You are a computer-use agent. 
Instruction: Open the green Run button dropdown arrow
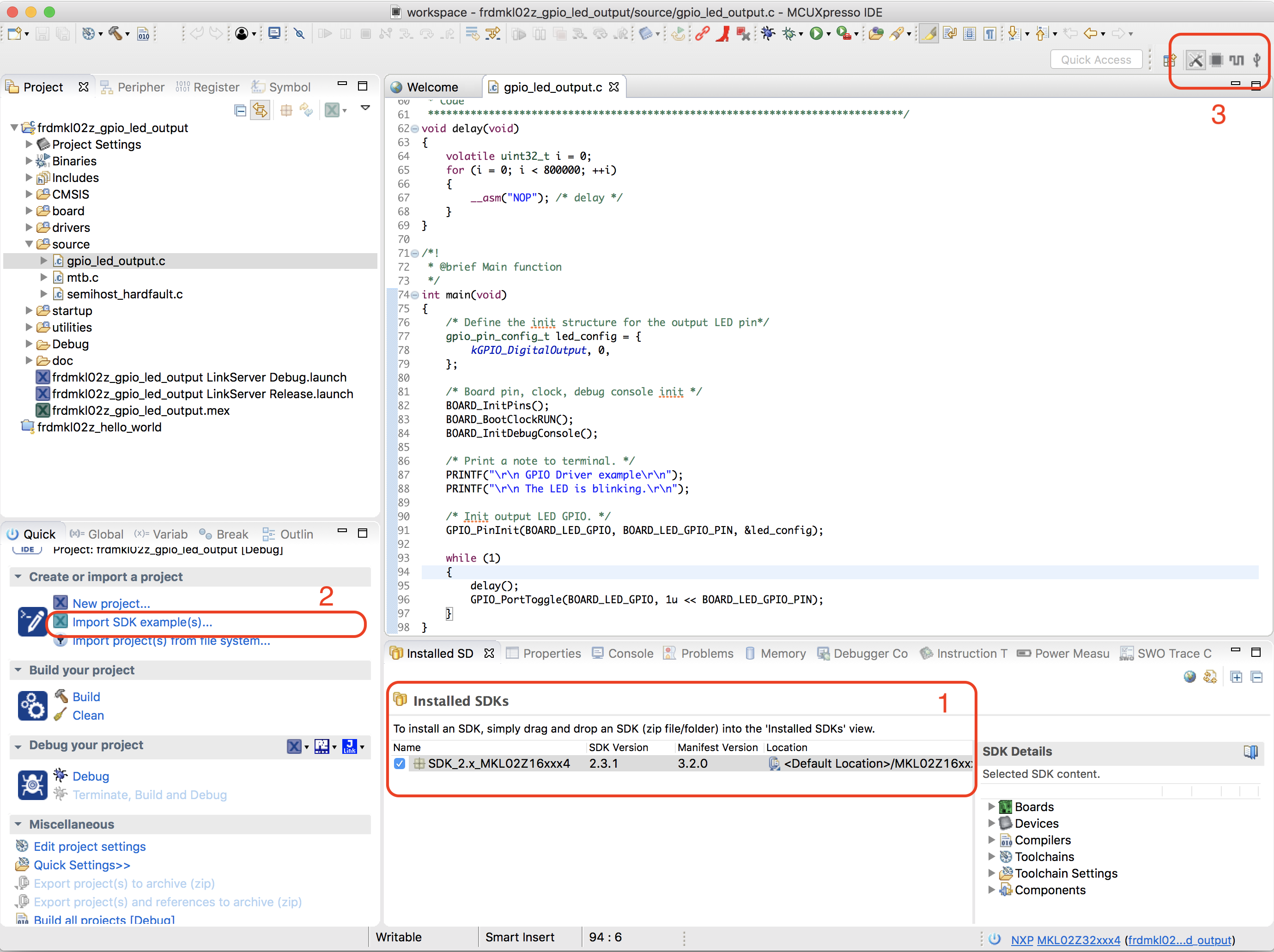[x=828, y=35]
